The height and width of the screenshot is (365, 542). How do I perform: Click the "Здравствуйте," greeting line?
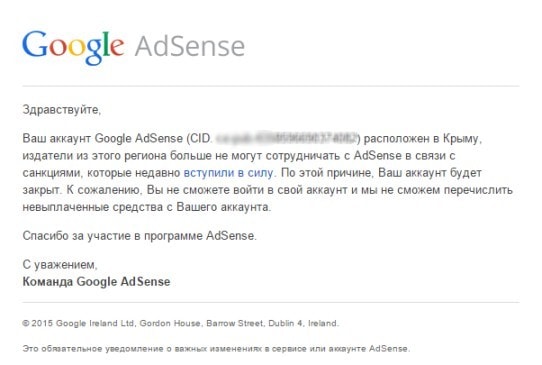(62, 110)
